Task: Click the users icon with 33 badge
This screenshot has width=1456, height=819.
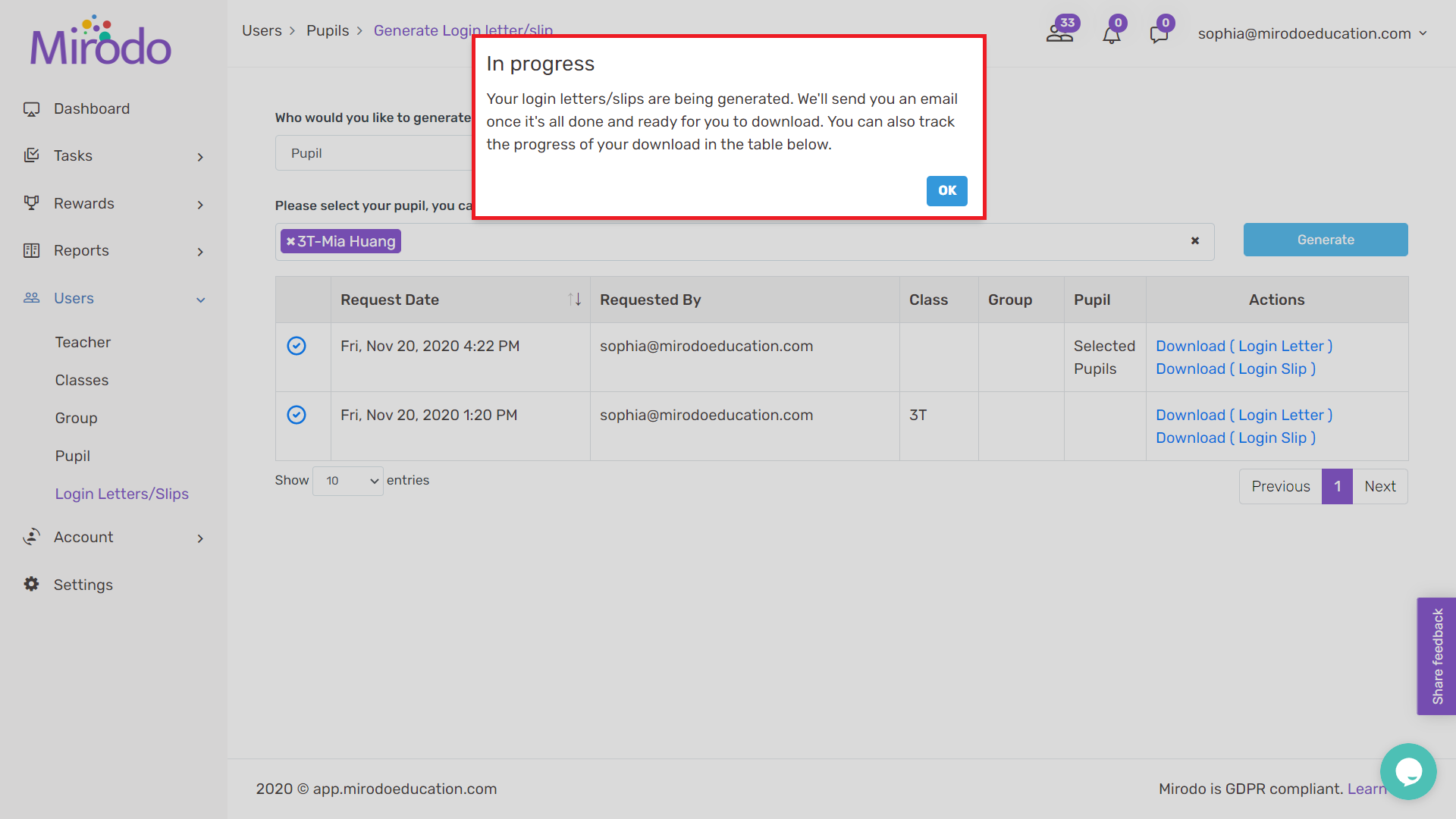Action: (1060, 33)
